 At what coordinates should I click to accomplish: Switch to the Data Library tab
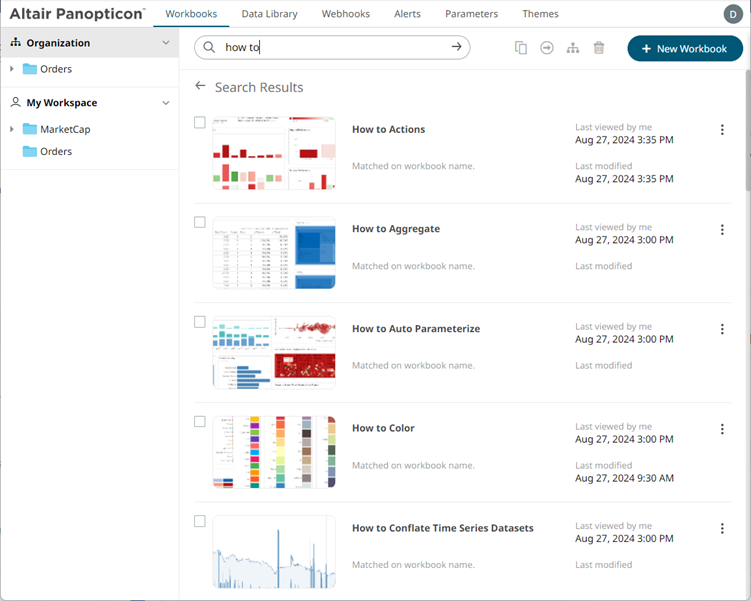(x=269, y=14)
